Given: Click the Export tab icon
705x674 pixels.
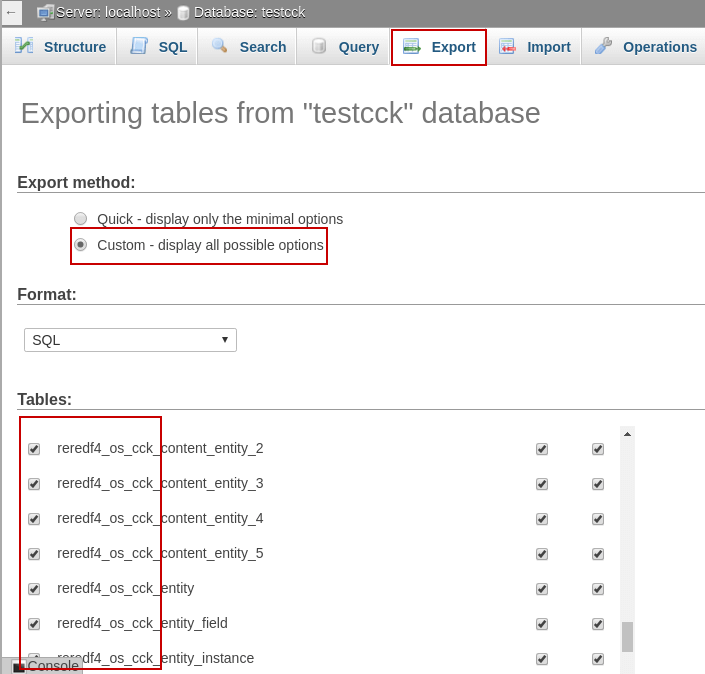Looking at the screenshot, I should click(411, 46).
